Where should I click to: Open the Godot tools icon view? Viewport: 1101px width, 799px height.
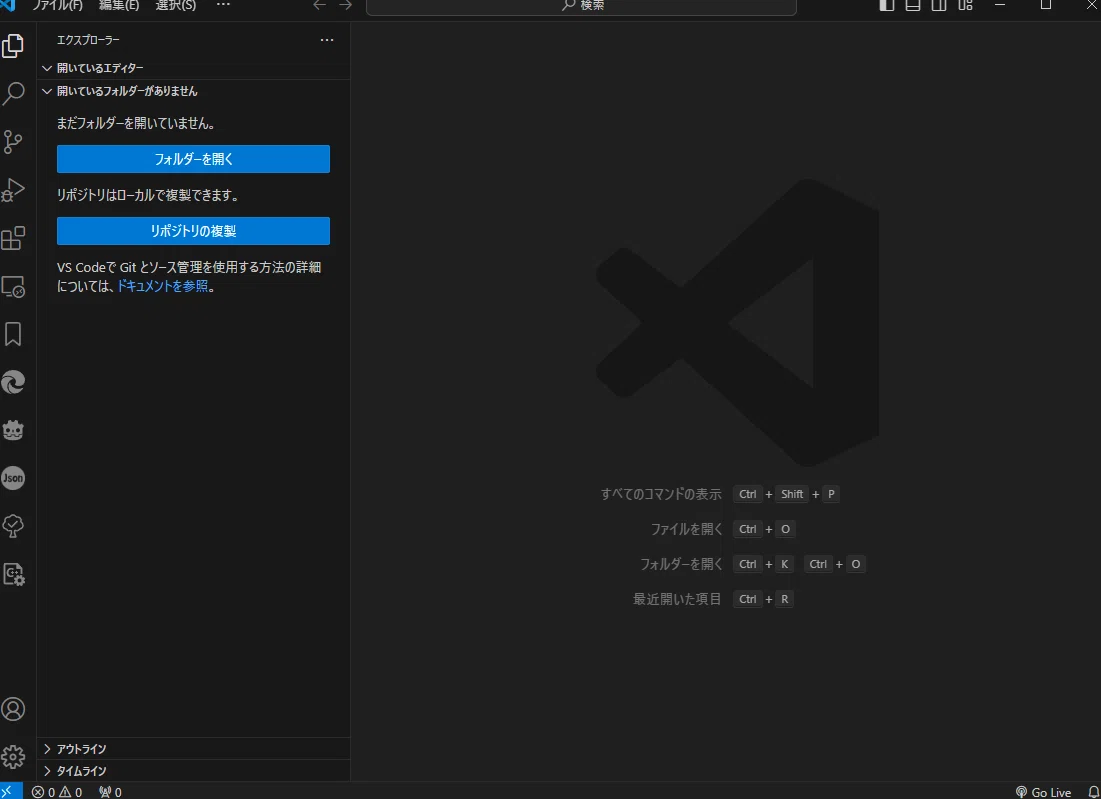pyautogui.click(x=13, y=430)
